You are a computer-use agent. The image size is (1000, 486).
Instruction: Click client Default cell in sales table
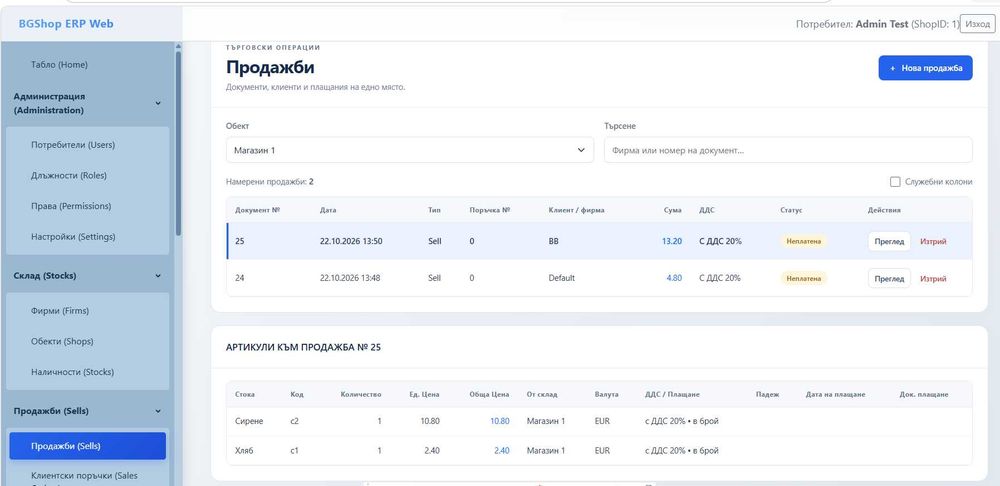(x=561, y=278)
